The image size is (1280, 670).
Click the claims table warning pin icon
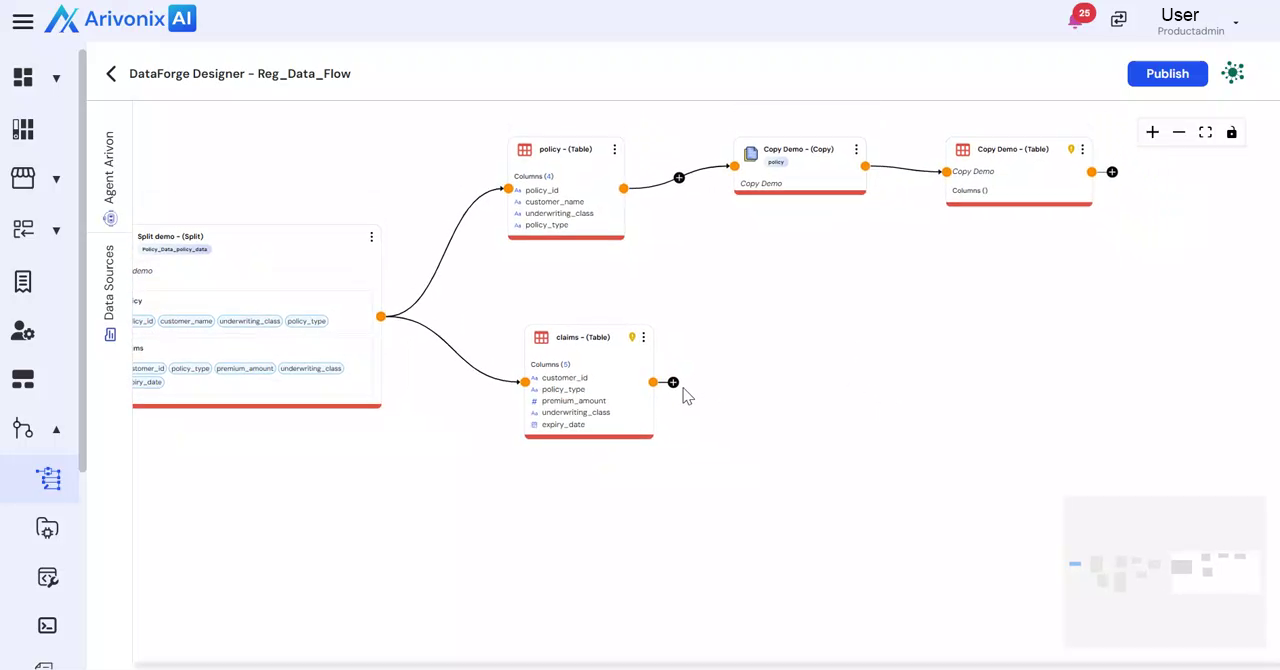(631, 337)
